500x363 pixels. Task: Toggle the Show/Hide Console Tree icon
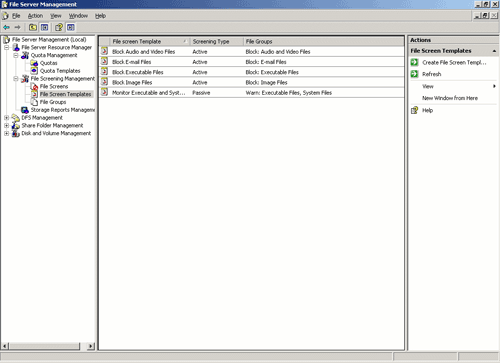pos(44,27)
